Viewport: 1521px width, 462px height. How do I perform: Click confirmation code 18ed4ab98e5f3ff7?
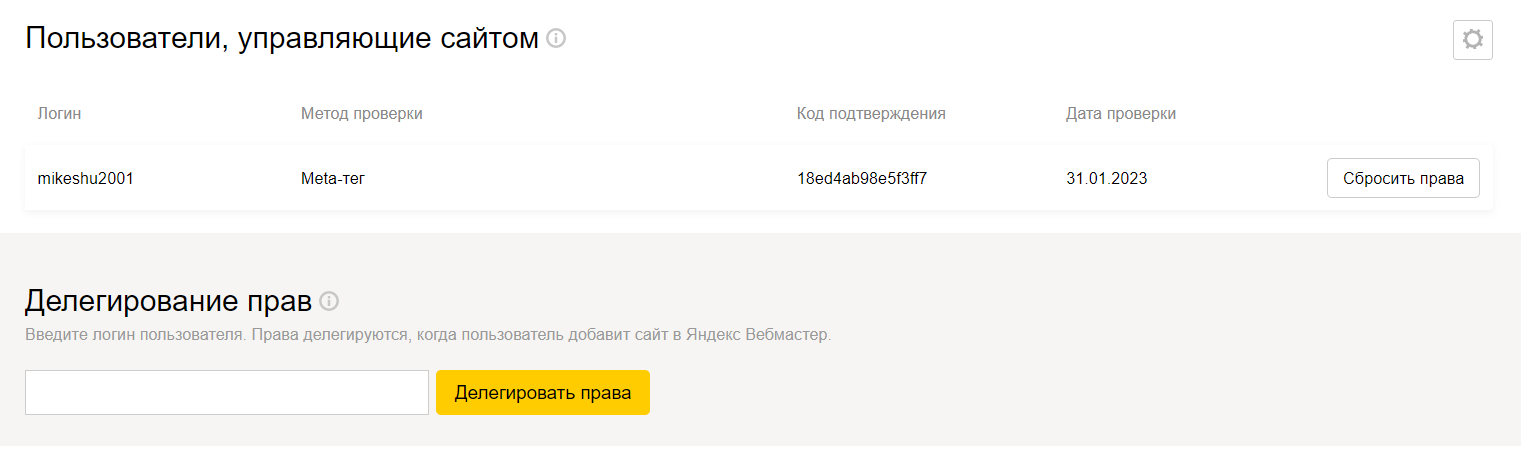tap(862, 179)
